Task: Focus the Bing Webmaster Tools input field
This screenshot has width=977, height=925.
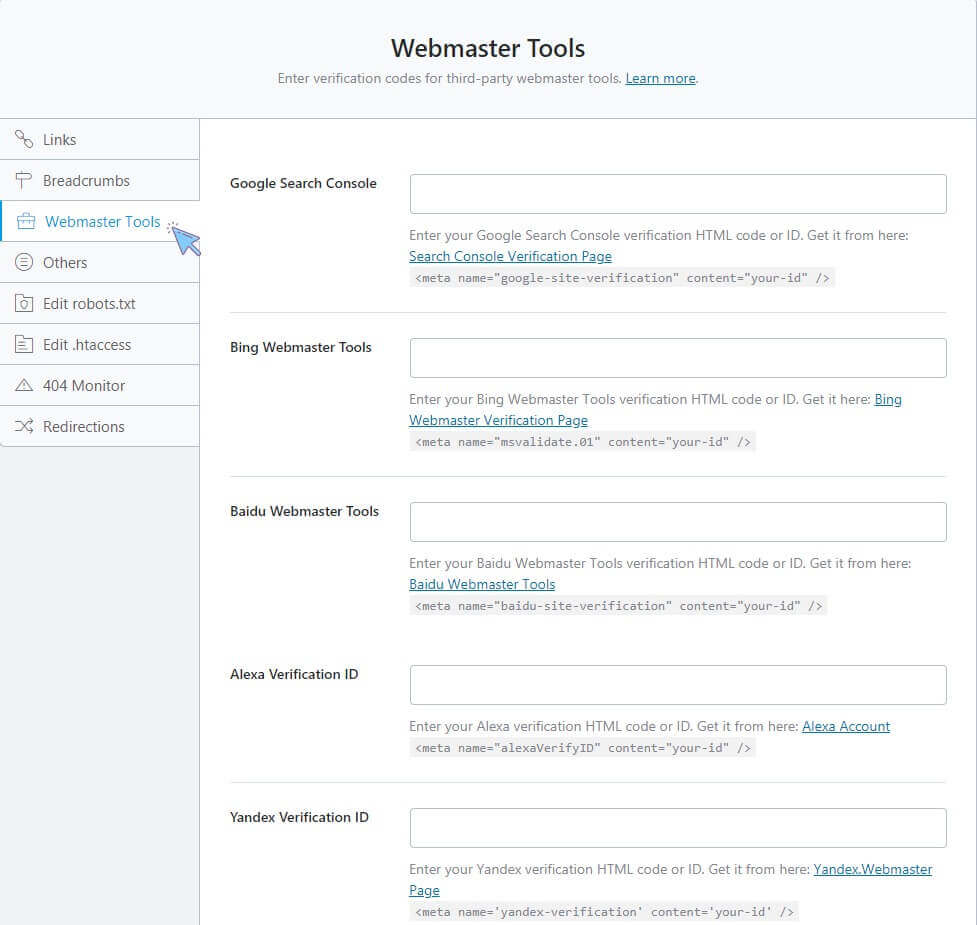Action: [x=678, y=358]
